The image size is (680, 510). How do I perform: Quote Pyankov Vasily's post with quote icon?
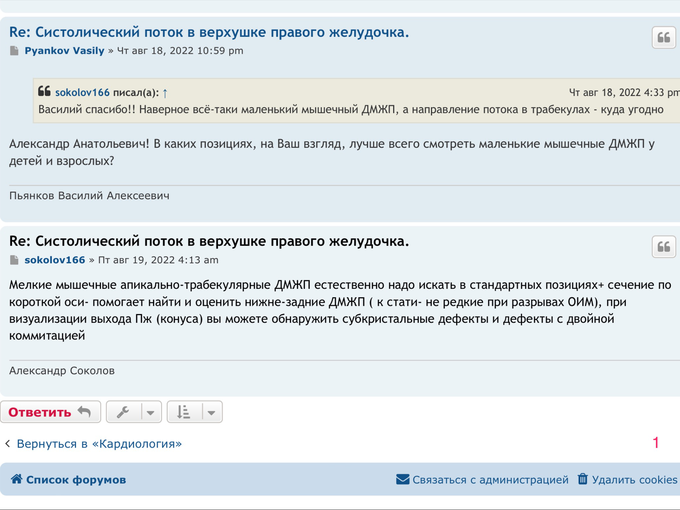(x=664, y=38)
